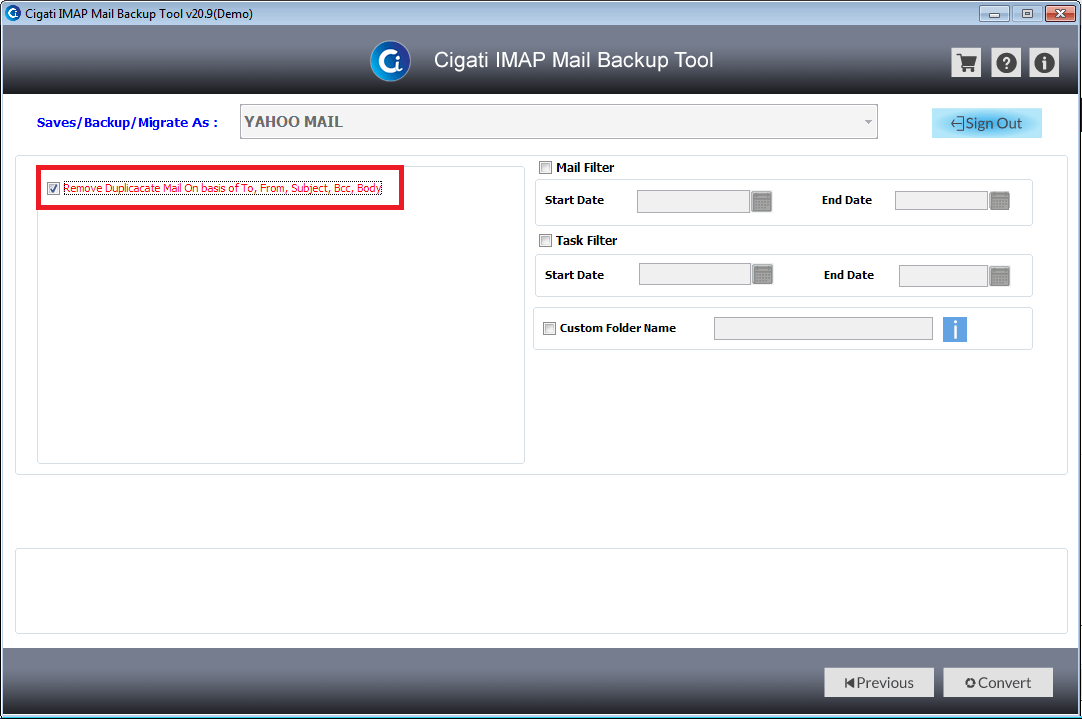Enable the Task Filter checkbox

546,241
